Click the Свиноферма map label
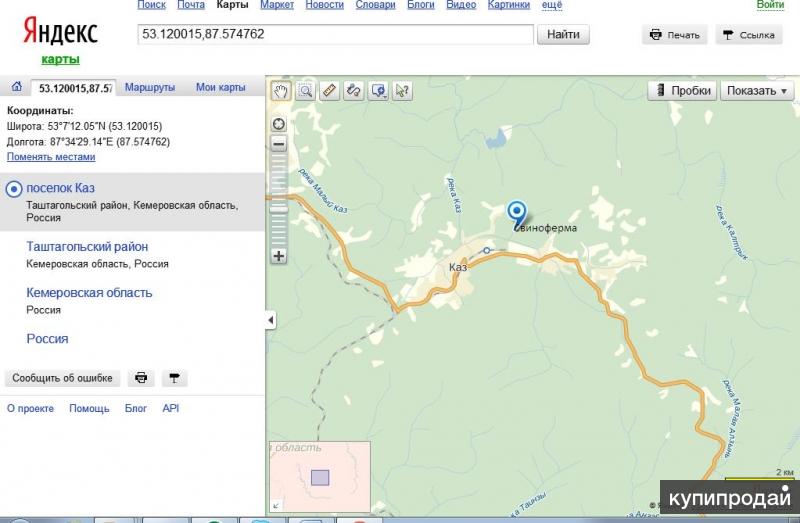 click(546, 228)
